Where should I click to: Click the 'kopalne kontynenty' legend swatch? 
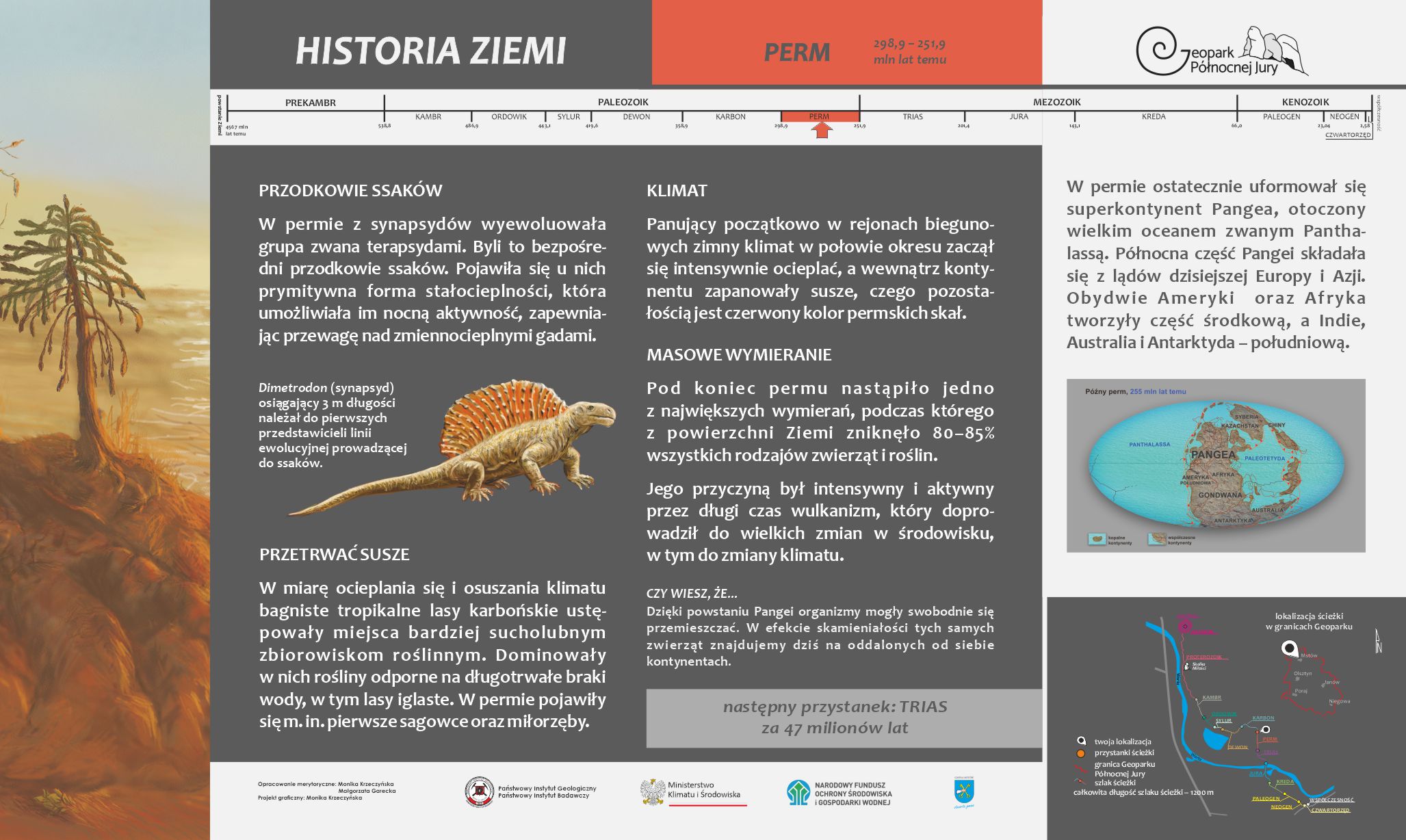pos(1097,539)
